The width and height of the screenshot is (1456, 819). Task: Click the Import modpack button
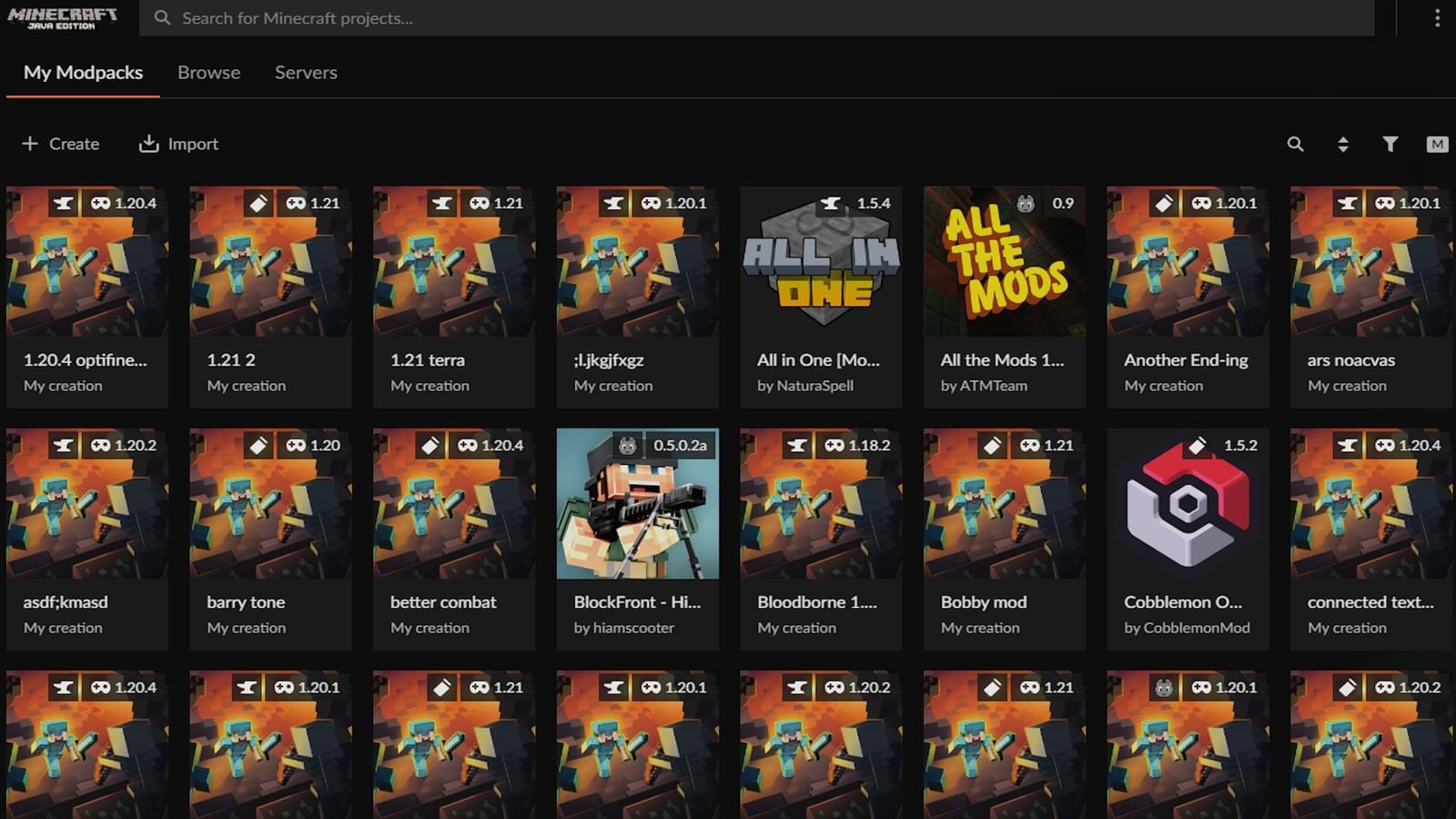click(178, 144)
